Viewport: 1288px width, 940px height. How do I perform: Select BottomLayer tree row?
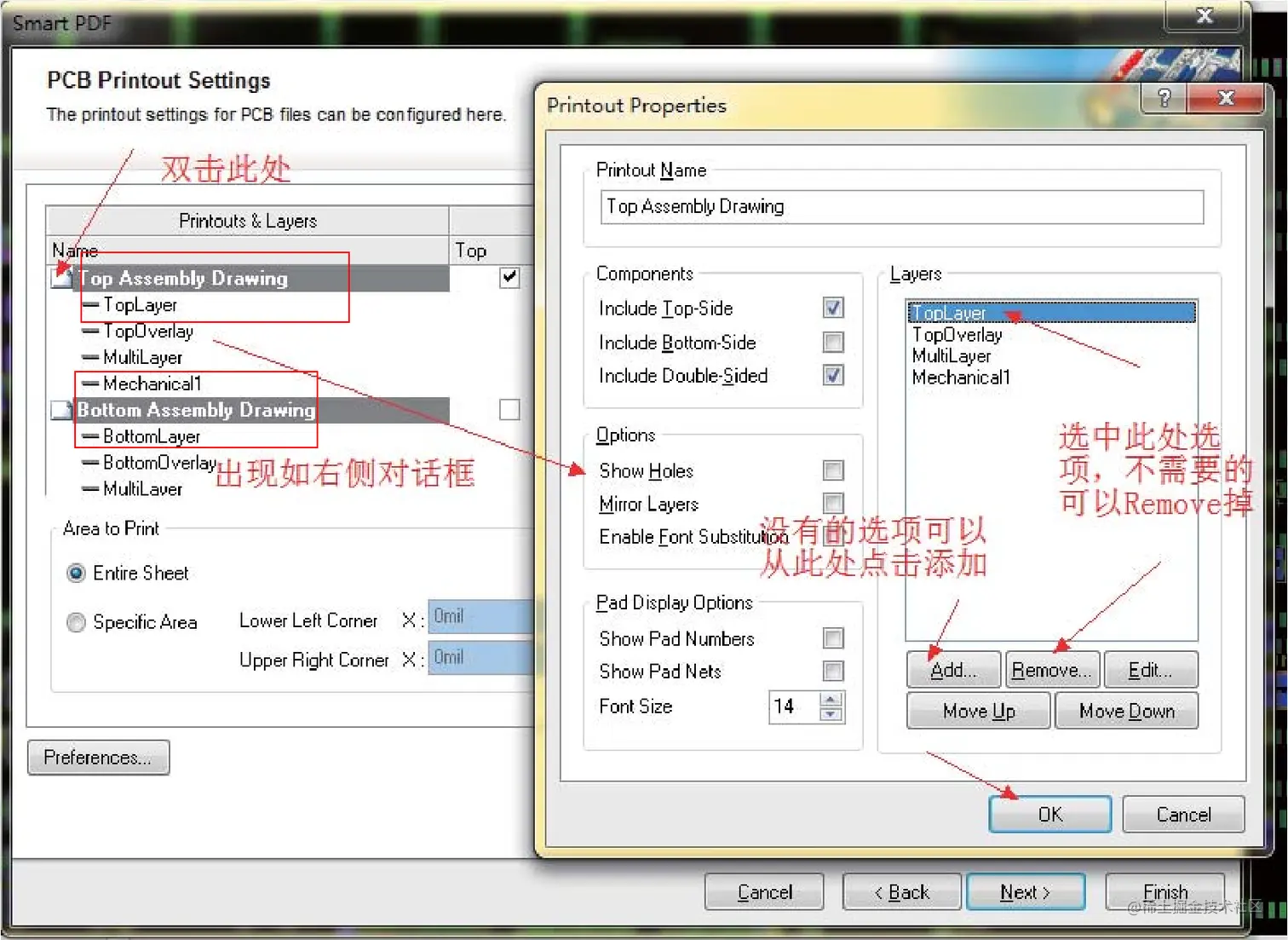(151, 436)
